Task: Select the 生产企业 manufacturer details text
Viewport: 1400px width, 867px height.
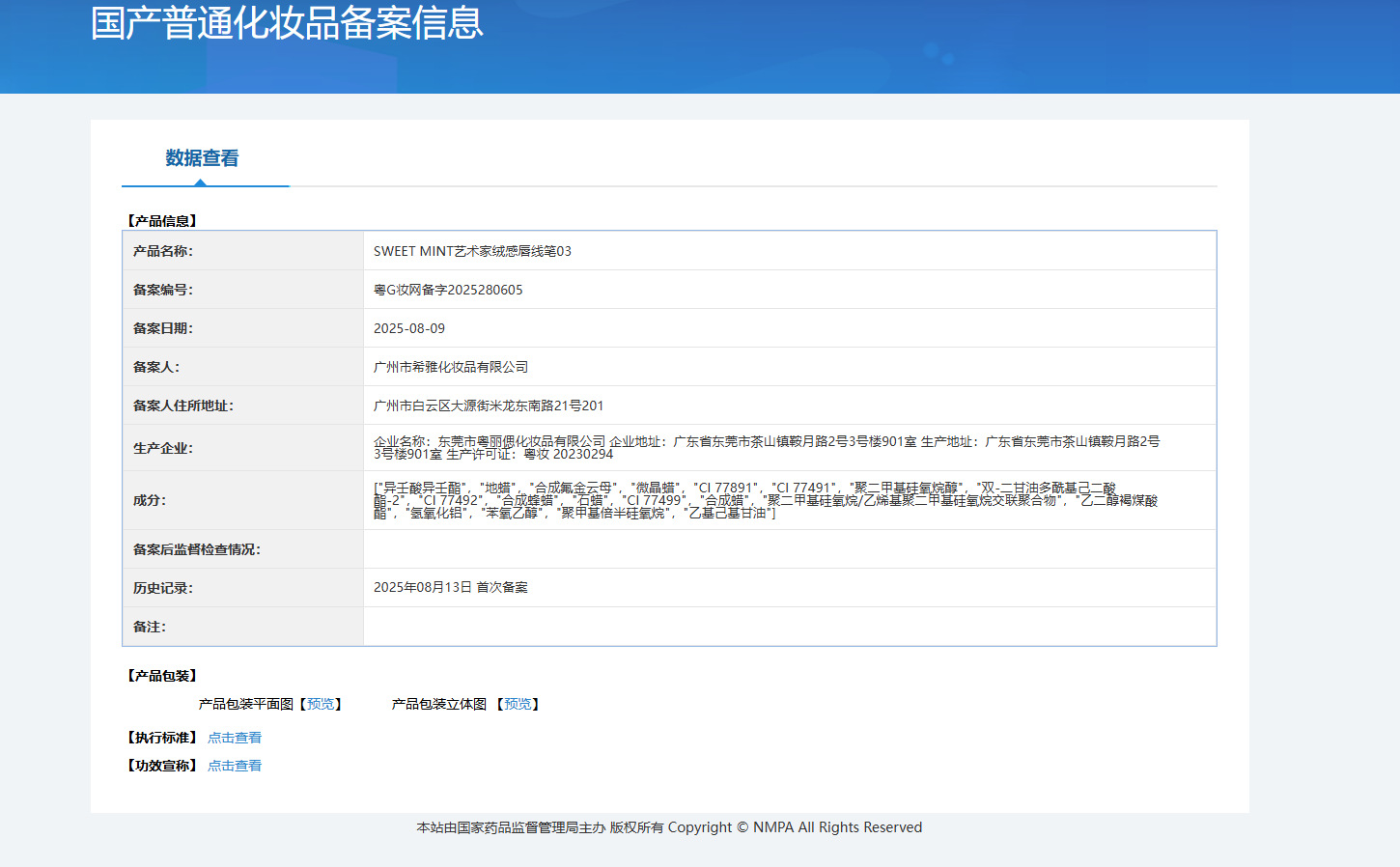Action: point(767,448)
